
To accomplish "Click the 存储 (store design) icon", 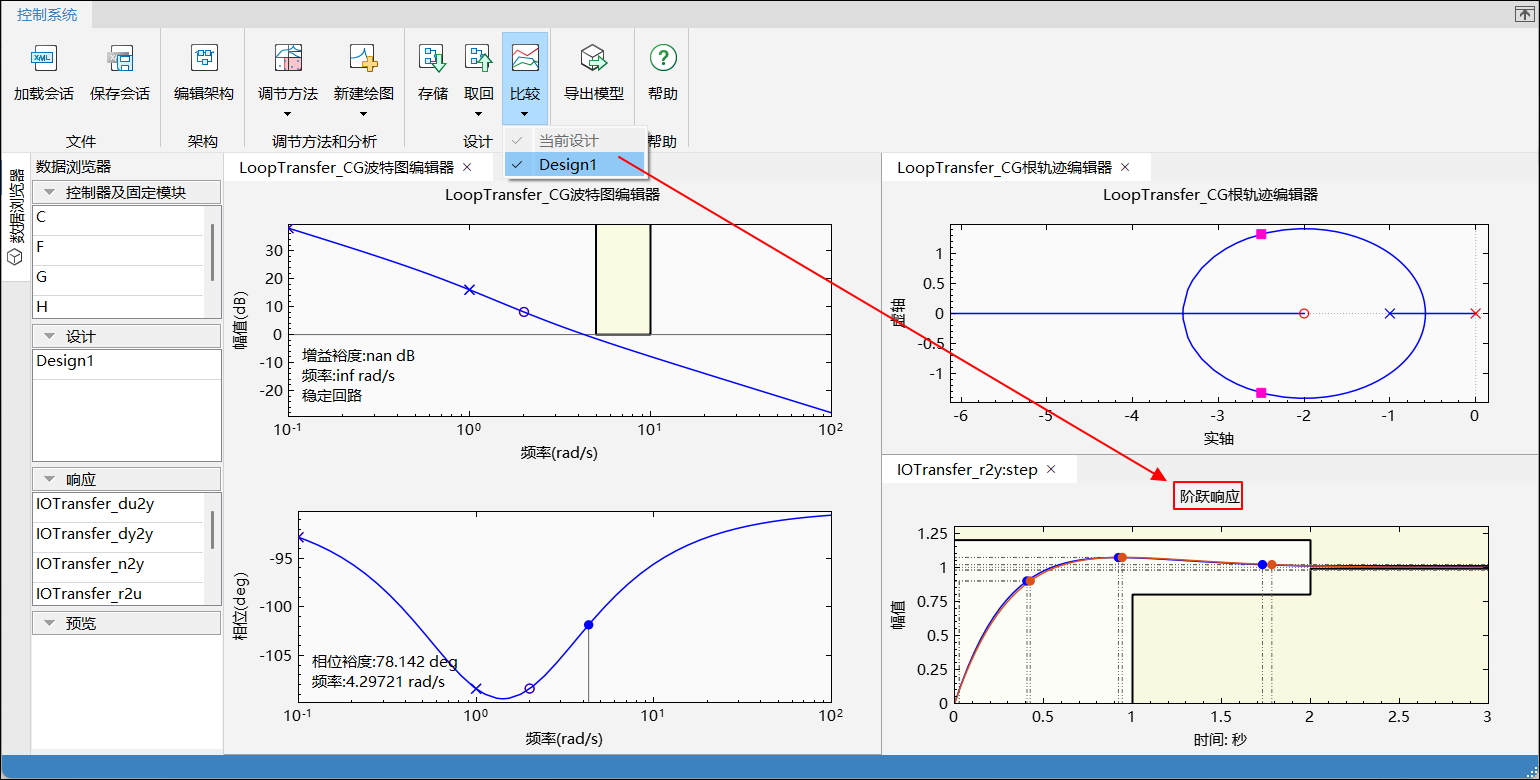I will (x=433, y=59).
